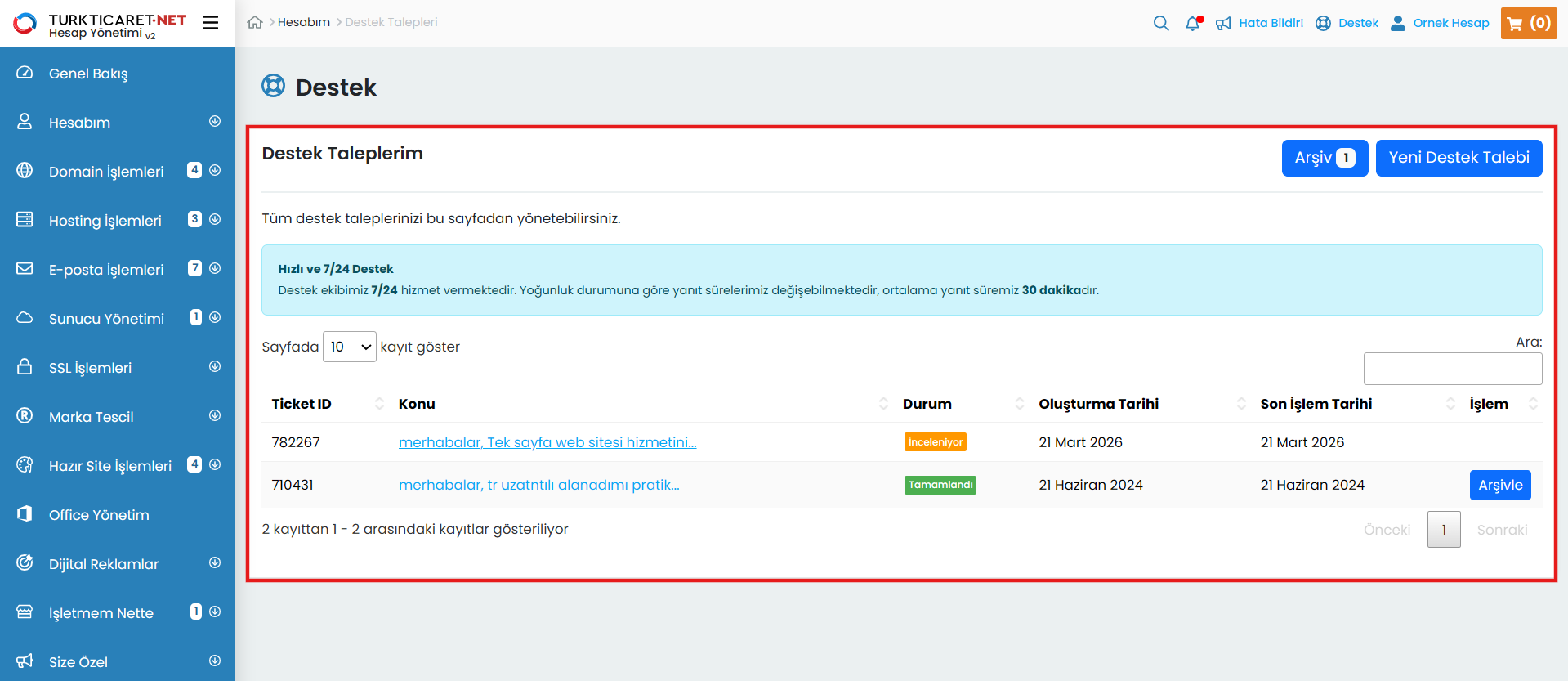Viewport: 1568px width, 681px height.
Task: Click the shopping cart icon
Action: click(x=1515, y=24)
